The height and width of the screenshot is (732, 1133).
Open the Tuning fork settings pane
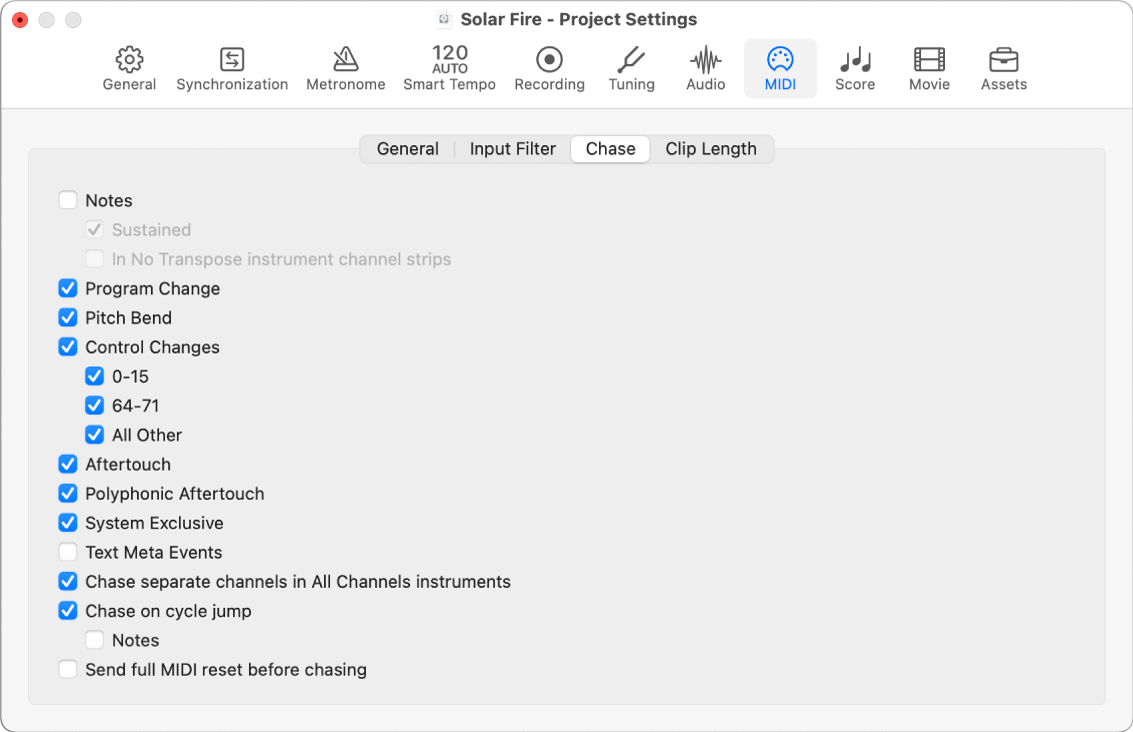(x=632, y=69)
